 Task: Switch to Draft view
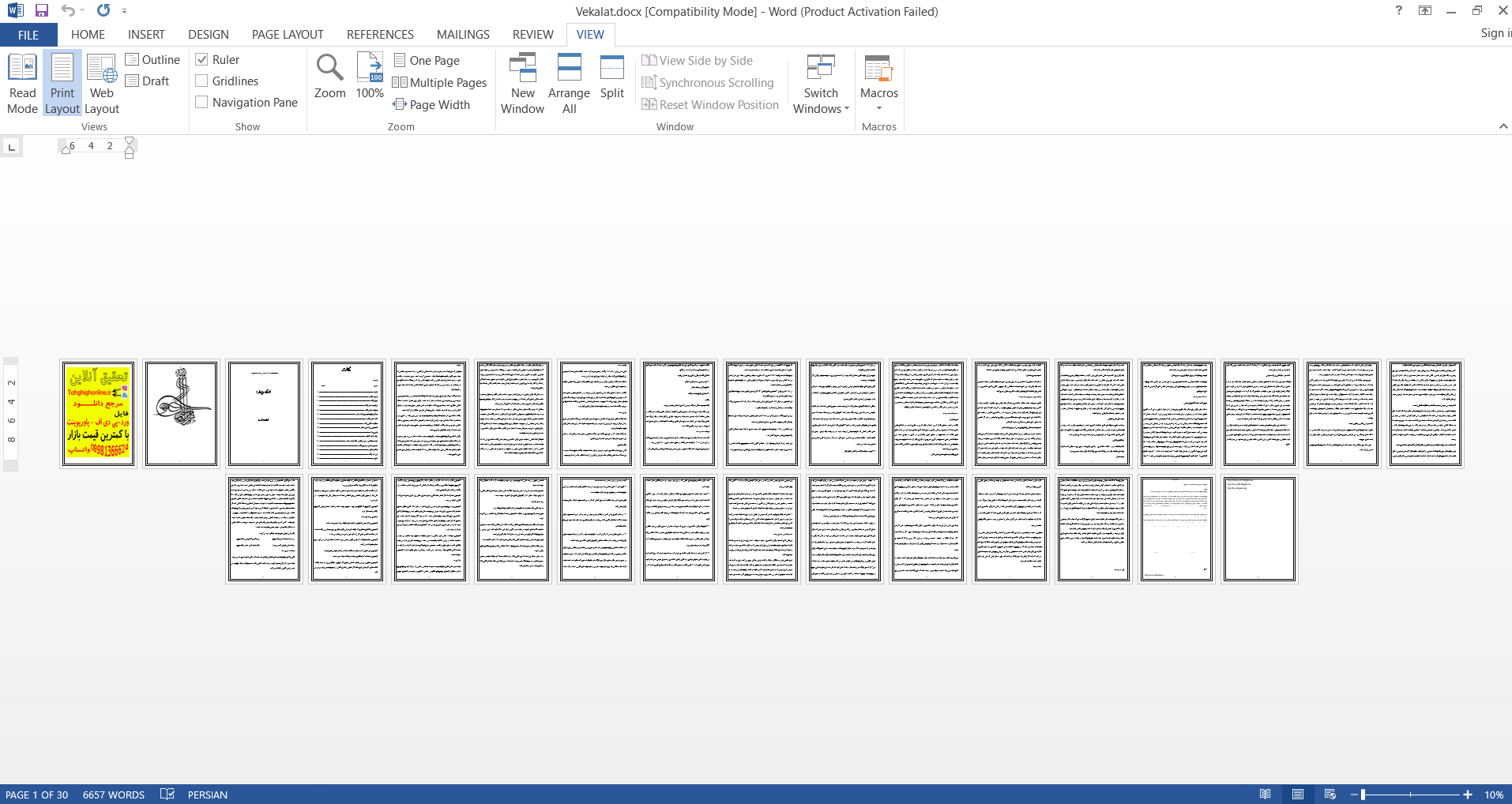[148, 81]
